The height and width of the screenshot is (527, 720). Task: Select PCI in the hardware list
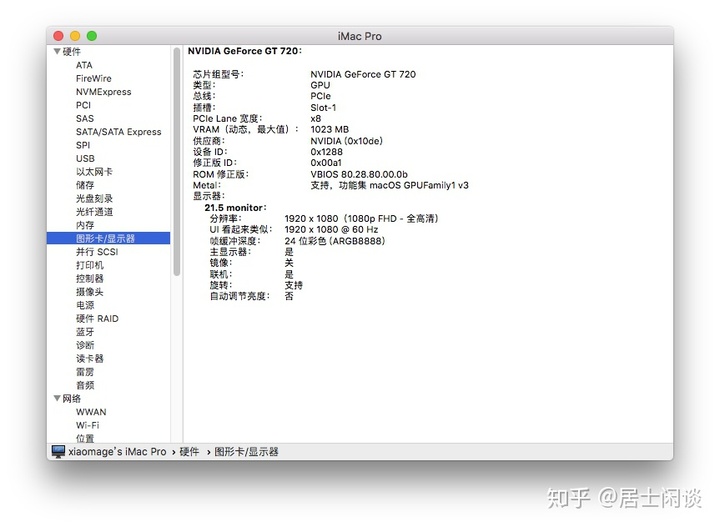(x=83, y=105)
